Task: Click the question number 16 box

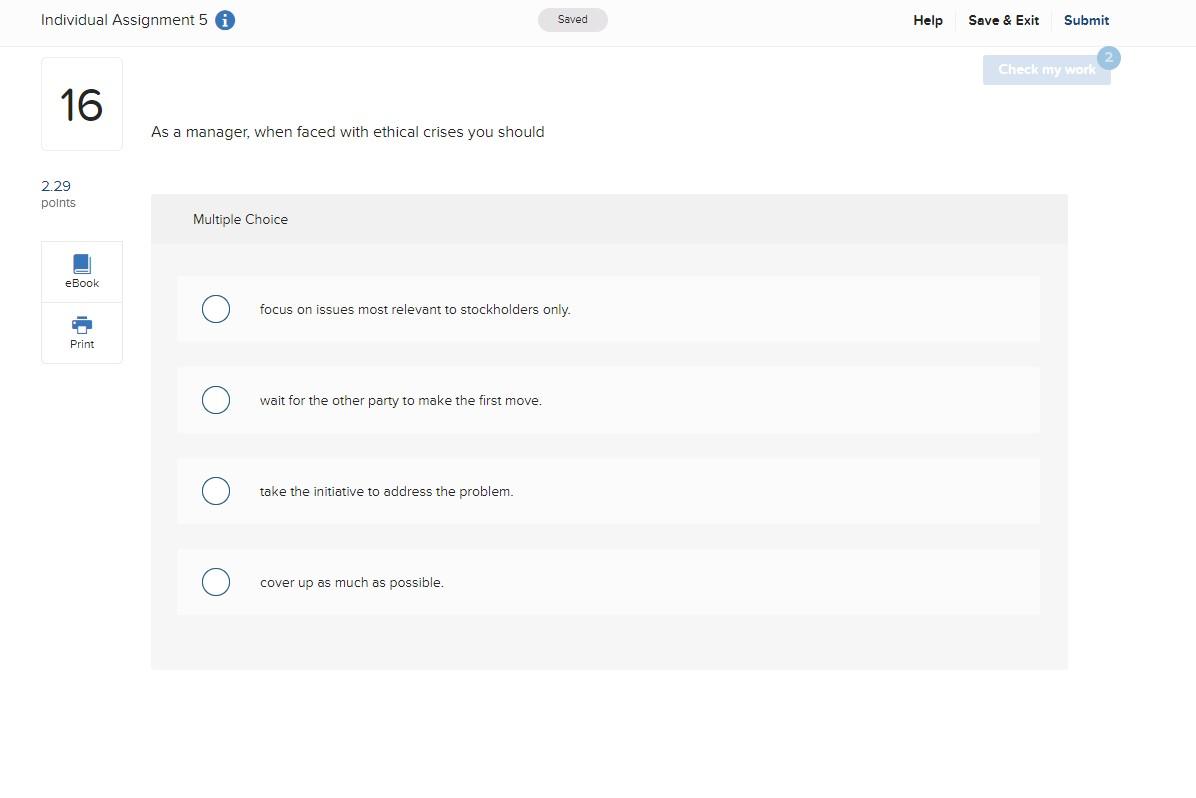Action: coord(82,104)
